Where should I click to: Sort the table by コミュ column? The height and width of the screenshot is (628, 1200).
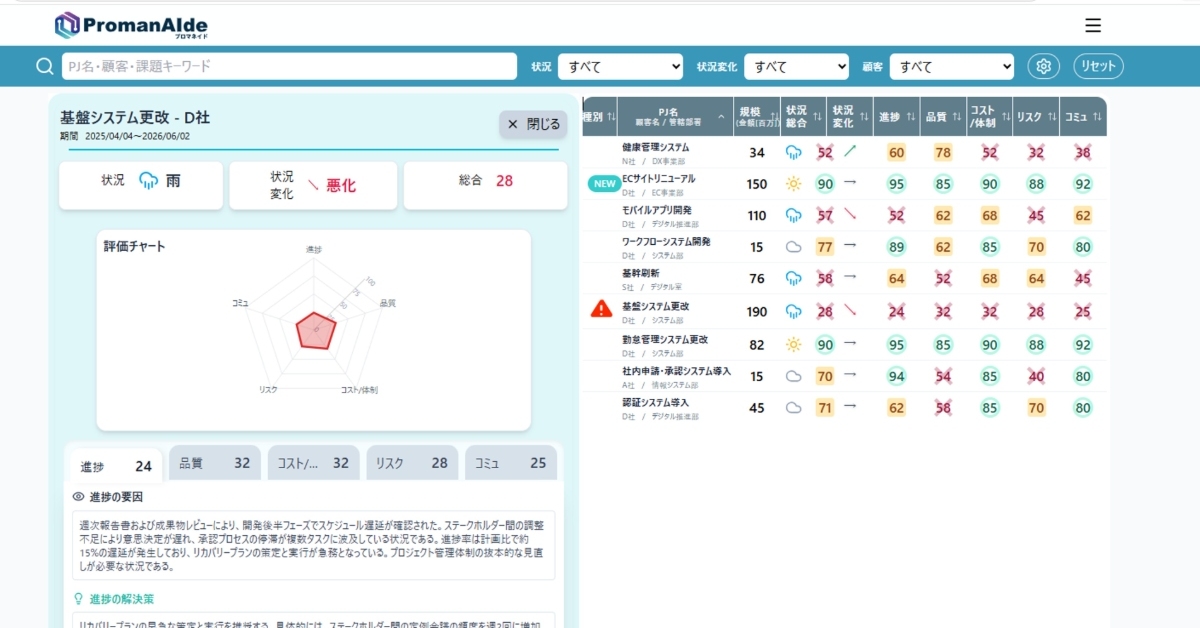1082,116
